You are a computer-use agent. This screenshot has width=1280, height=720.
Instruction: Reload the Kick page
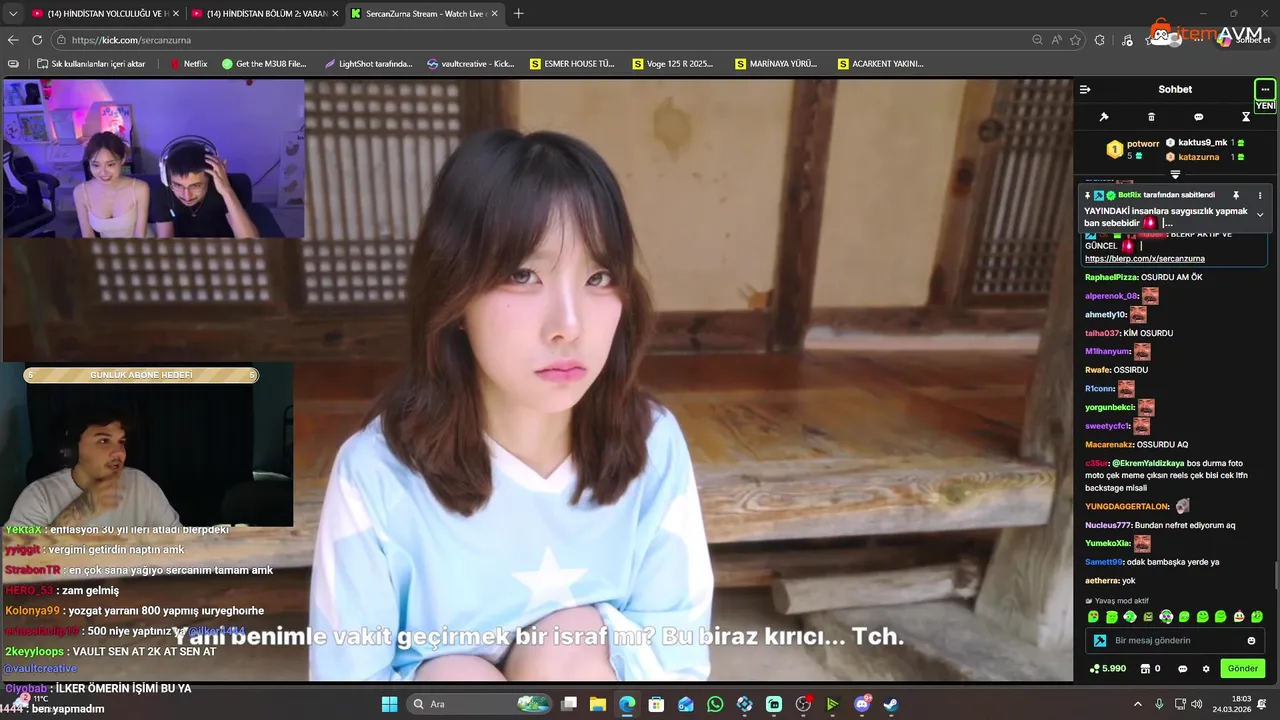(x=37, y=40)
